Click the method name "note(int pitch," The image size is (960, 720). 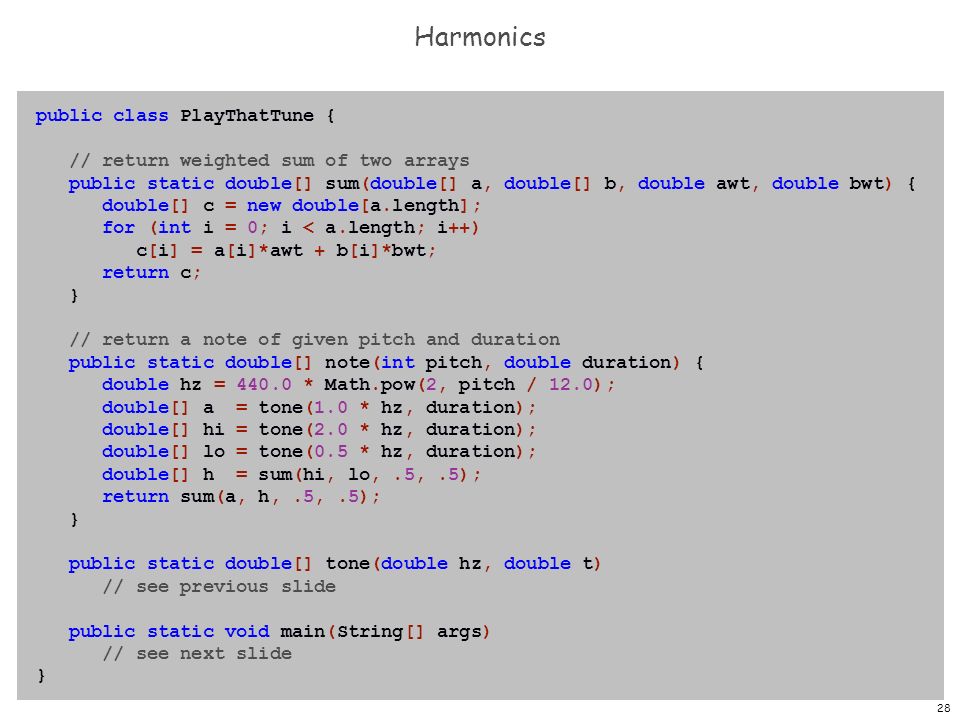tap(408, 362)
